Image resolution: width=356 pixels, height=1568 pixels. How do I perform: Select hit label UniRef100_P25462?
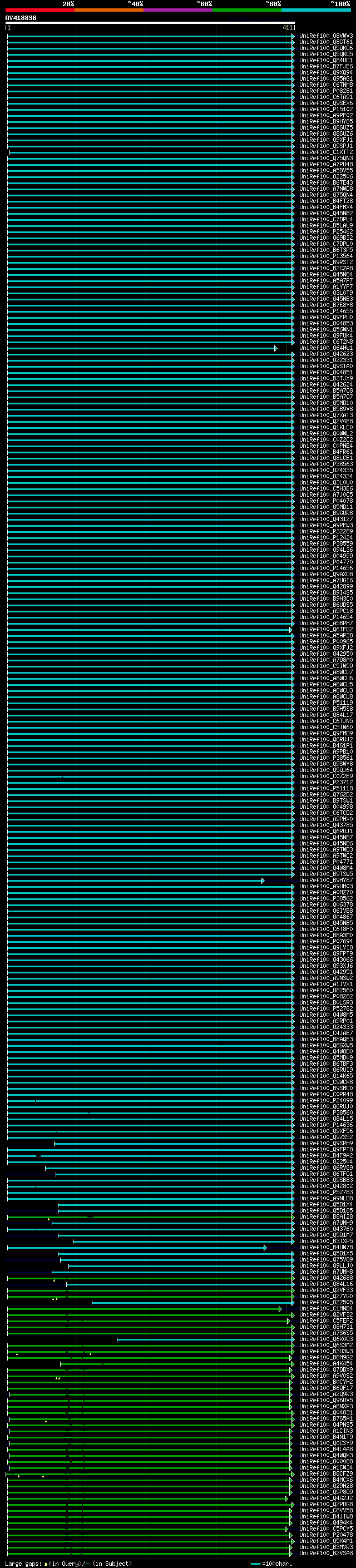(x=326, y=232)
